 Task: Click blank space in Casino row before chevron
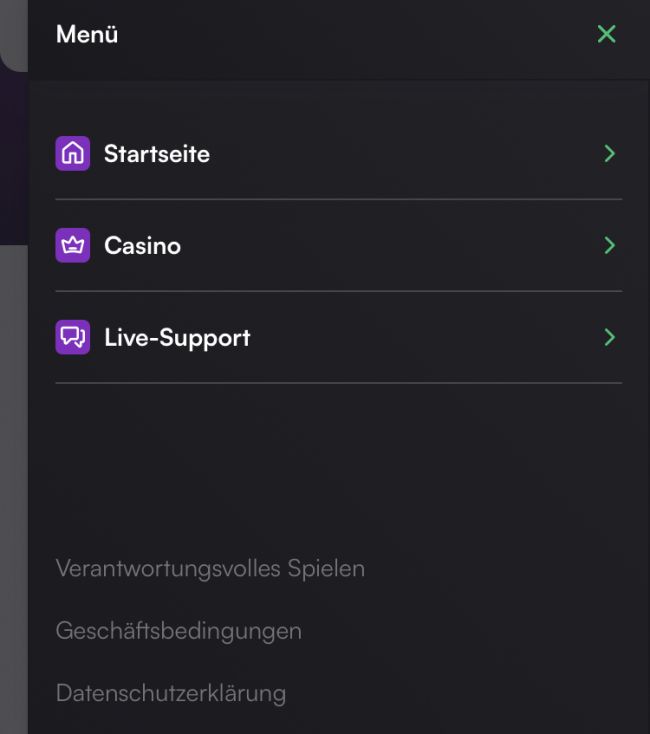click(400, 246)
